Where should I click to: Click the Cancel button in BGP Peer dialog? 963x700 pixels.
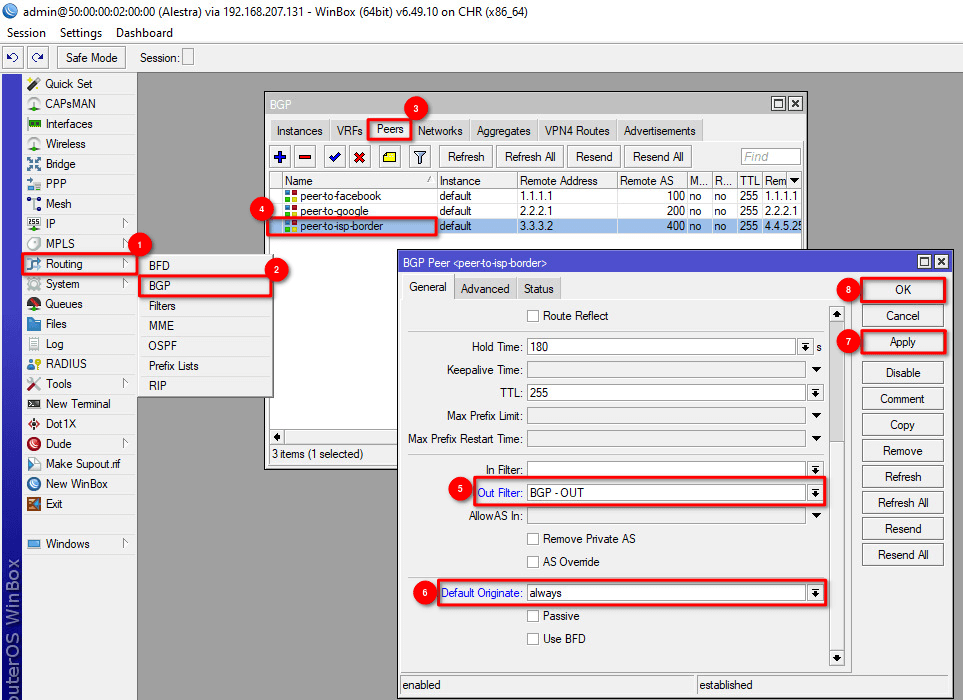pos(903,316)
